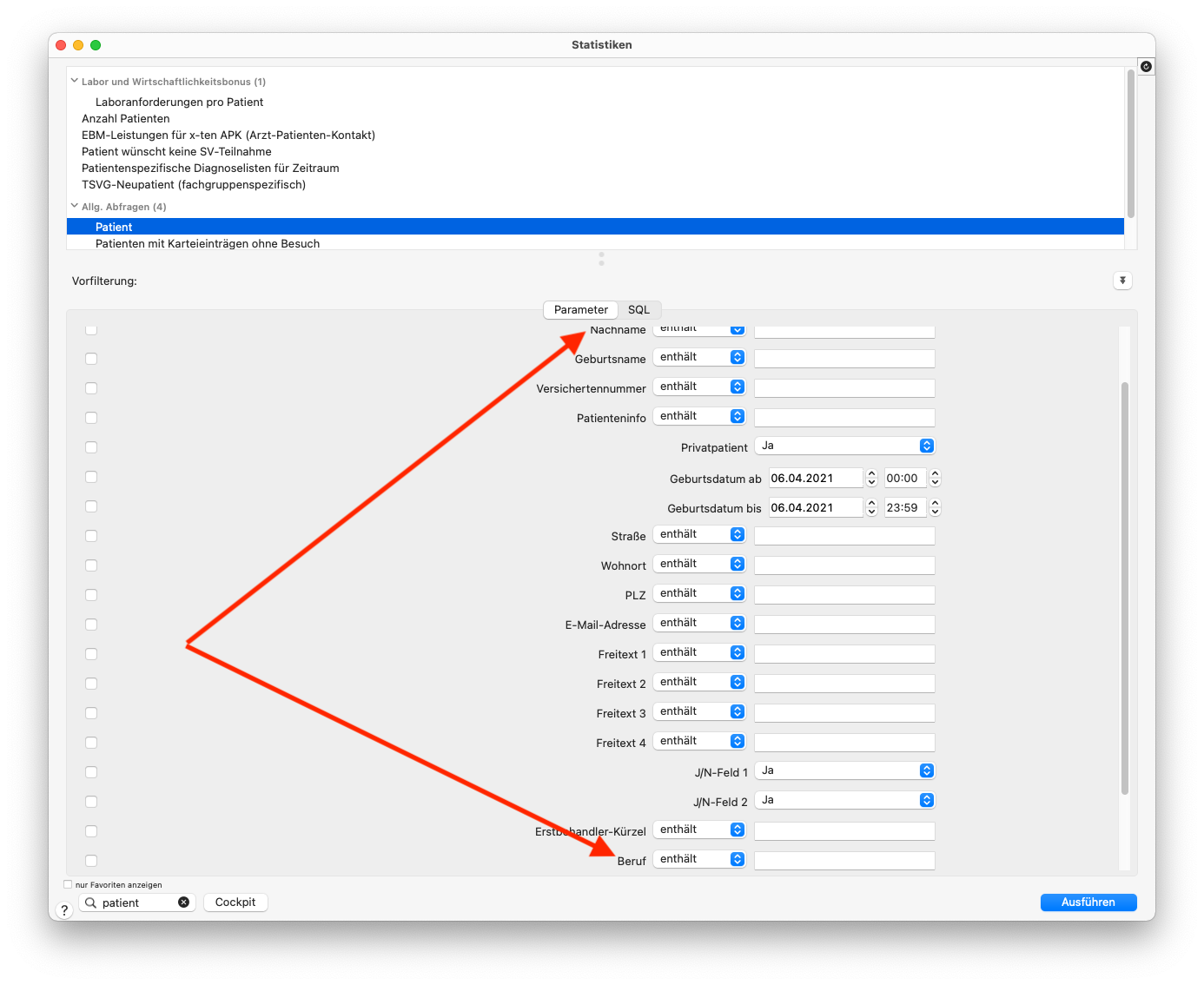Viewport: 1204px width, 985px height.
Task: Enable the Geburtsname checkbox
Action: tap(91, 359)
